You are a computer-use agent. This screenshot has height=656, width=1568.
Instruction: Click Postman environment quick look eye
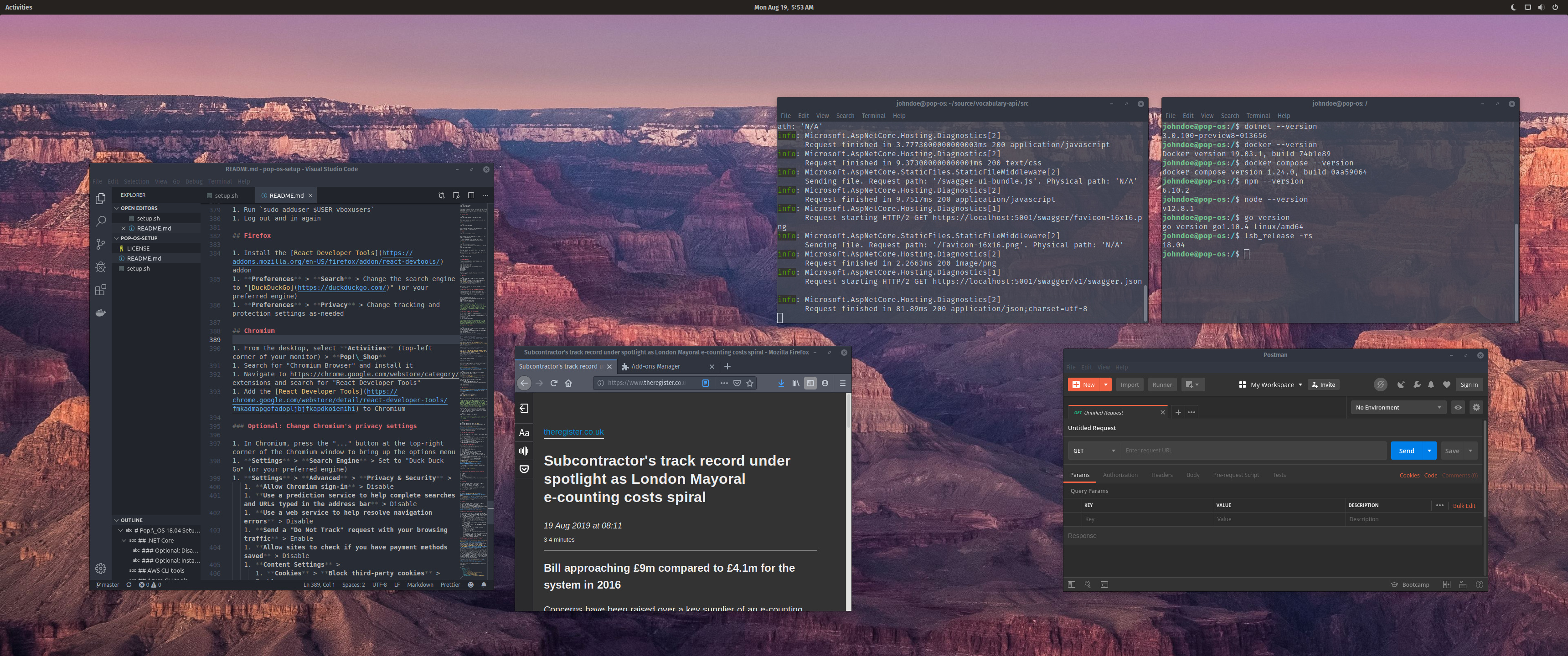pyautogui.click(x=1457, y=408)
